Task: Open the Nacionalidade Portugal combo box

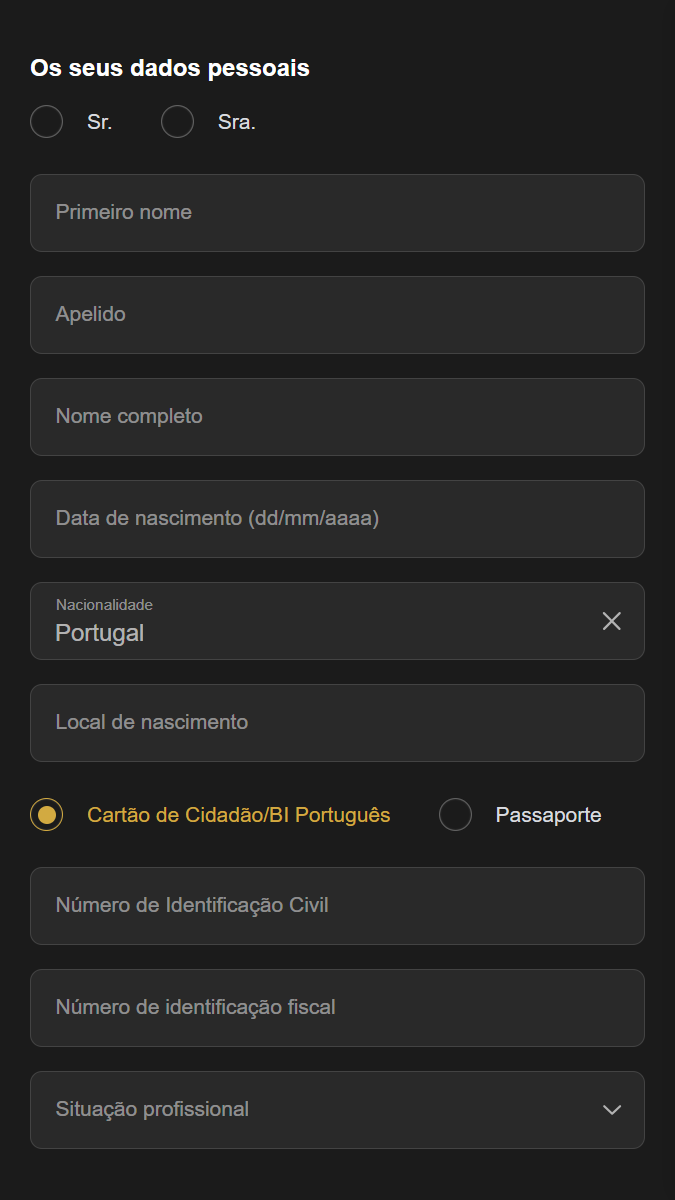Action: 300,621
